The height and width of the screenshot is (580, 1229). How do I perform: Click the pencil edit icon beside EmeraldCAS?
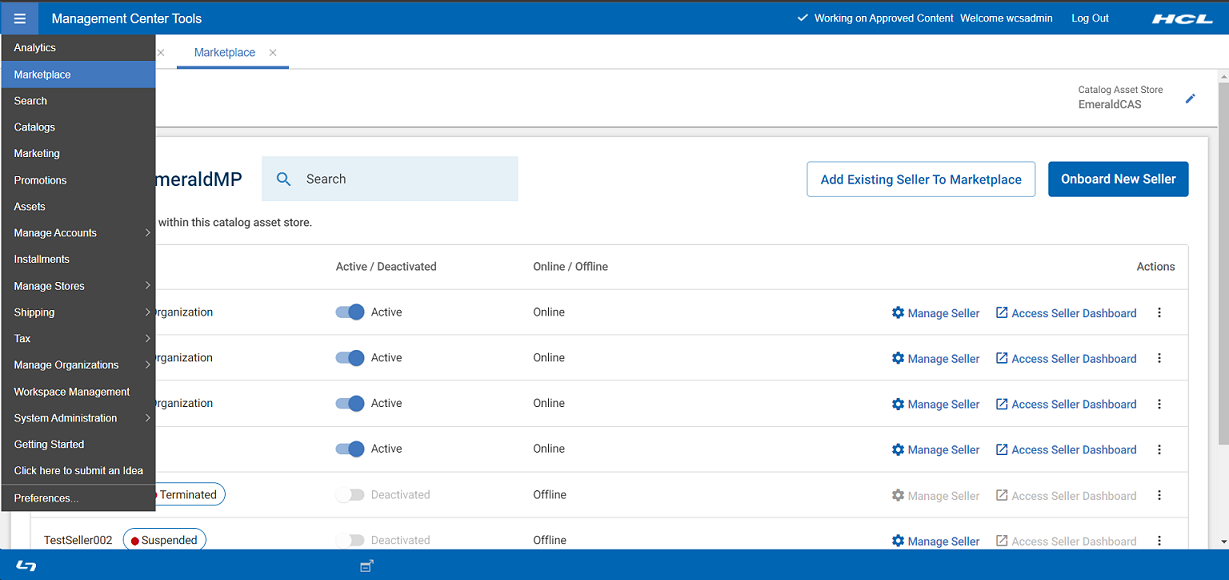coord(1190,98)
